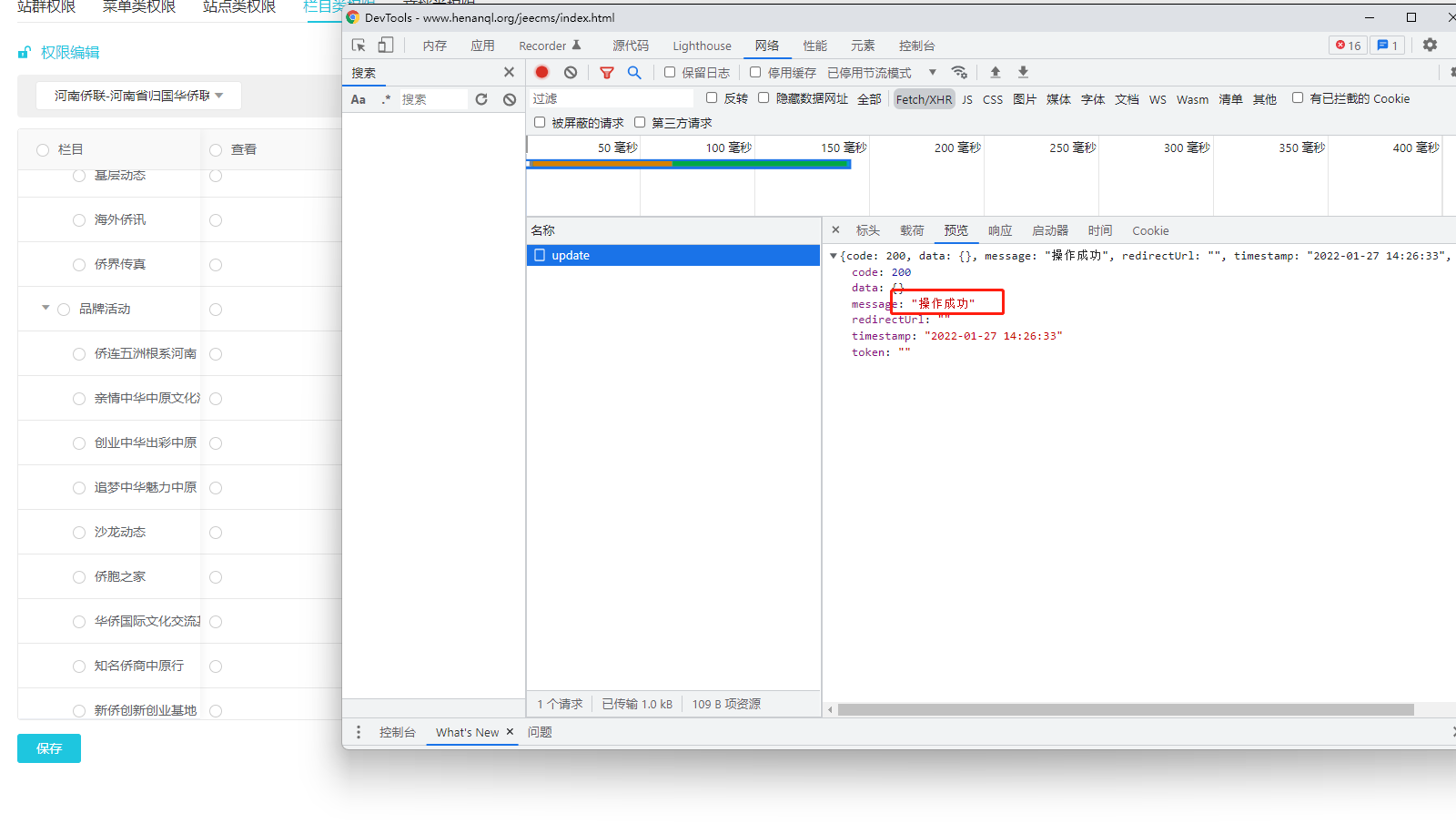
Task: Filter requests by JS type
Action: (x=967, y=99)
